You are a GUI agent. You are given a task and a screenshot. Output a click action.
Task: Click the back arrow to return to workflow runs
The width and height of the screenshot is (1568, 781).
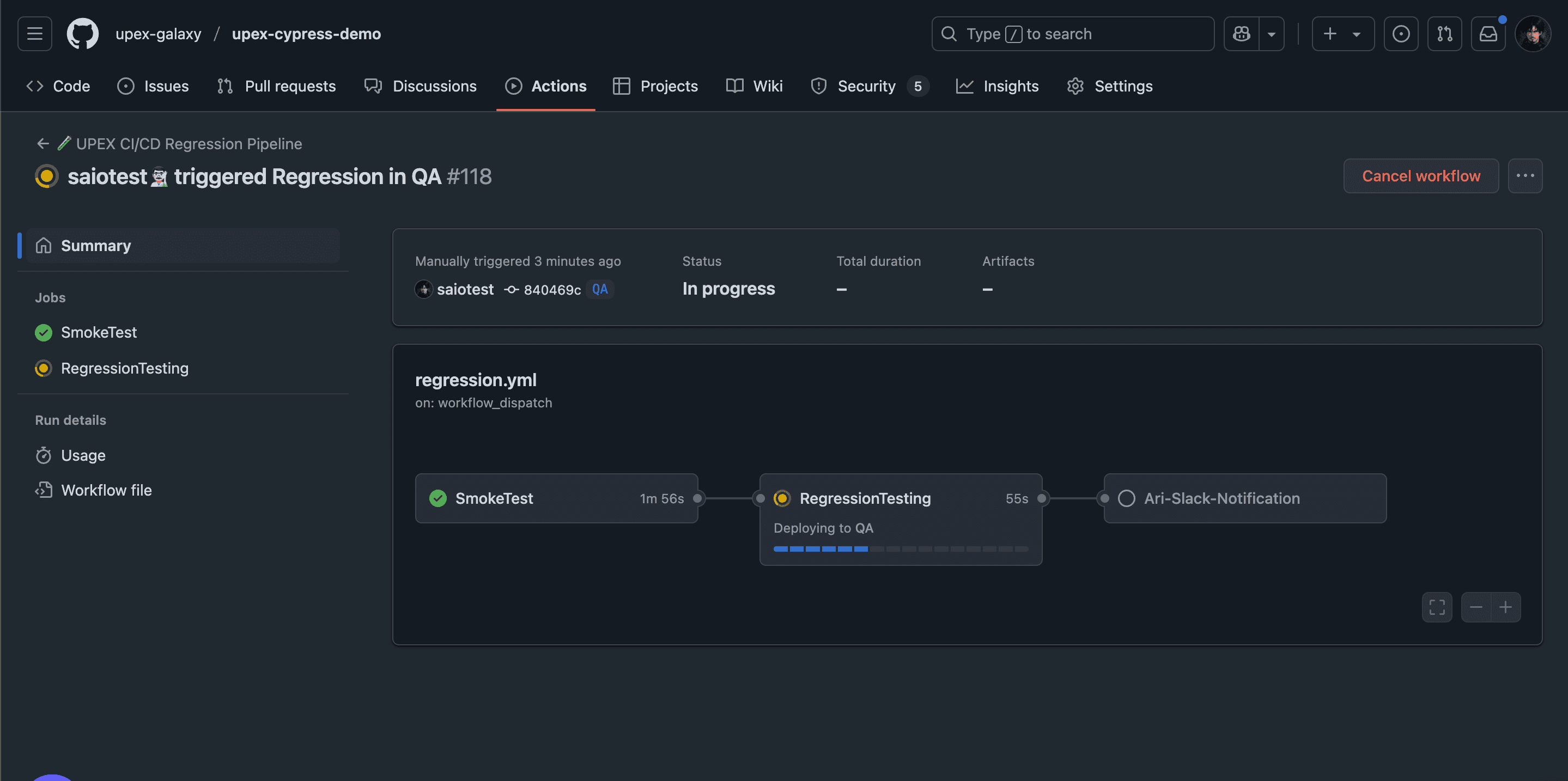(42, 144)
